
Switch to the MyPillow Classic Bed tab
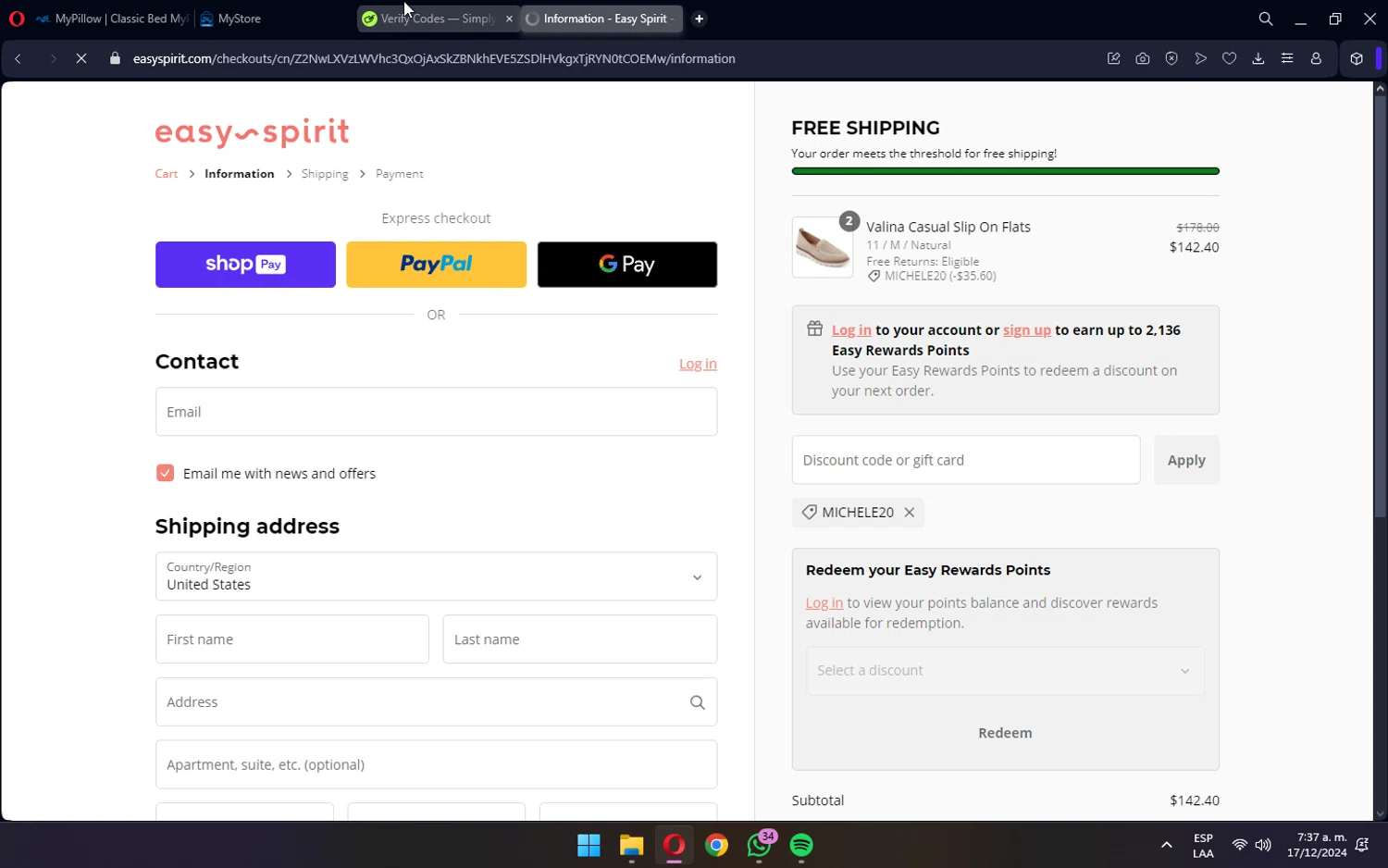(x=111, y=19)
